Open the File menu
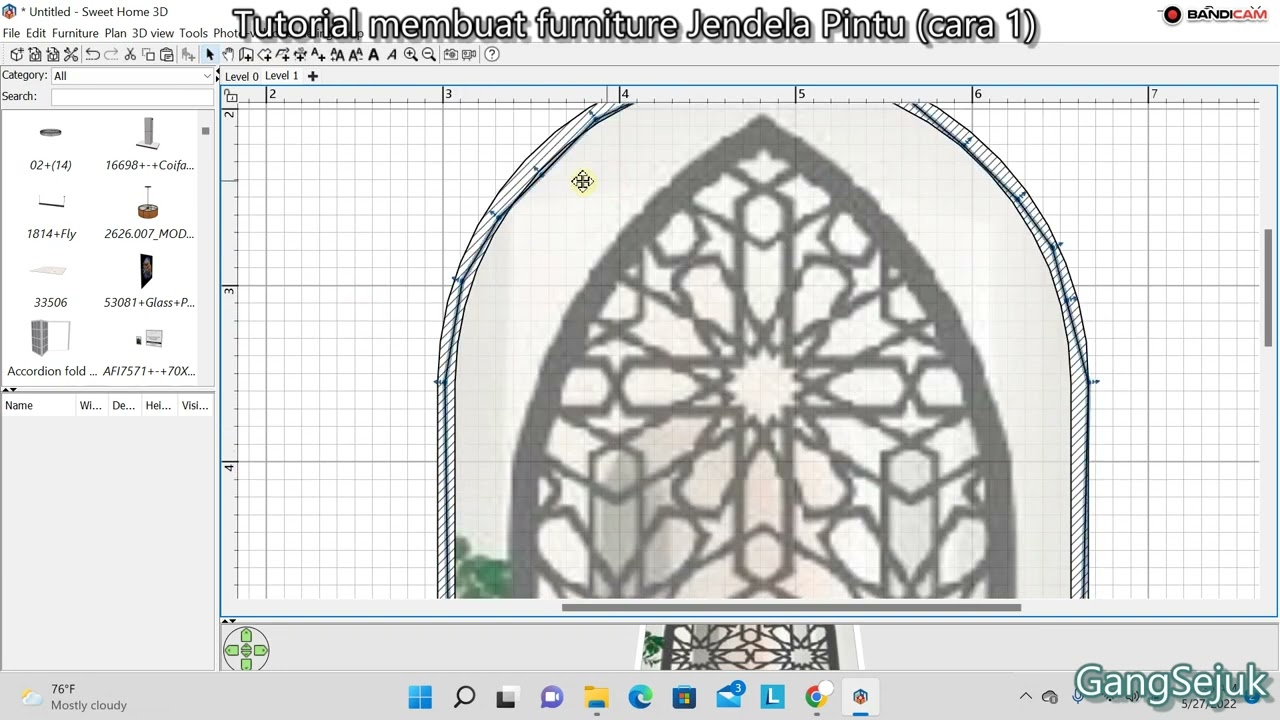The height and width of the screenshot is (720, 1280). click(x=11, y=33)
